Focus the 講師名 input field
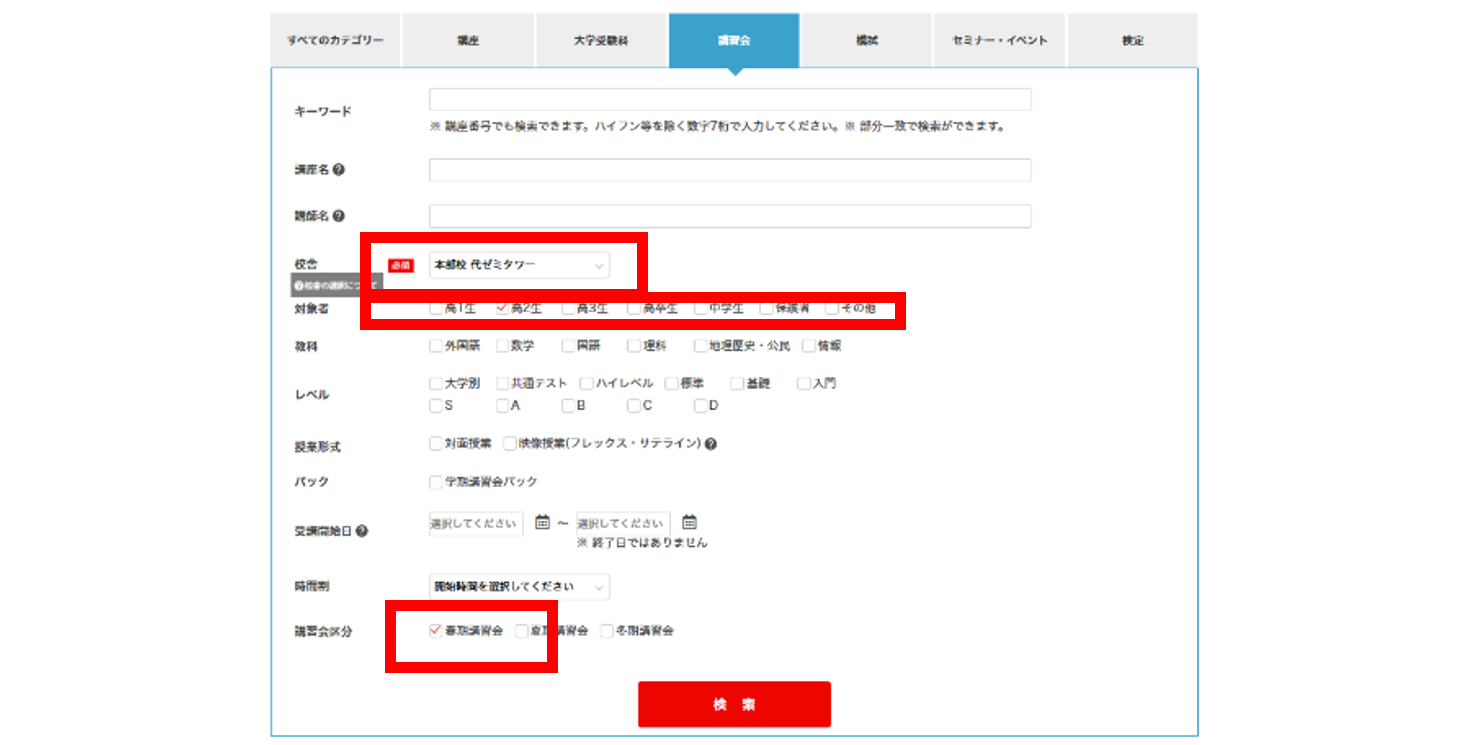 coord(730,216)
